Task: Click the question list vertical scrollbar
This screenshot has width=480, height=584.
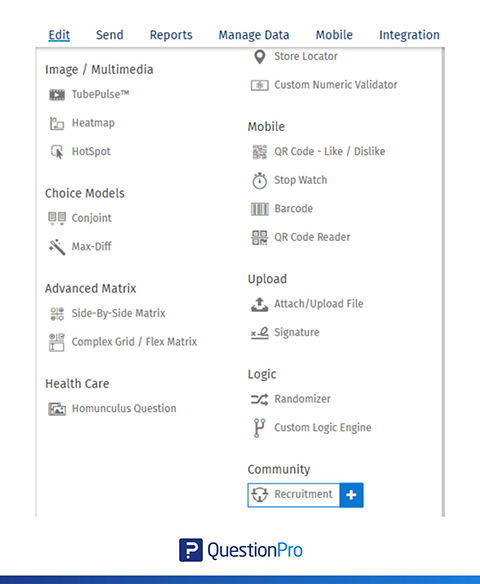Action: (x=443, y=282)
